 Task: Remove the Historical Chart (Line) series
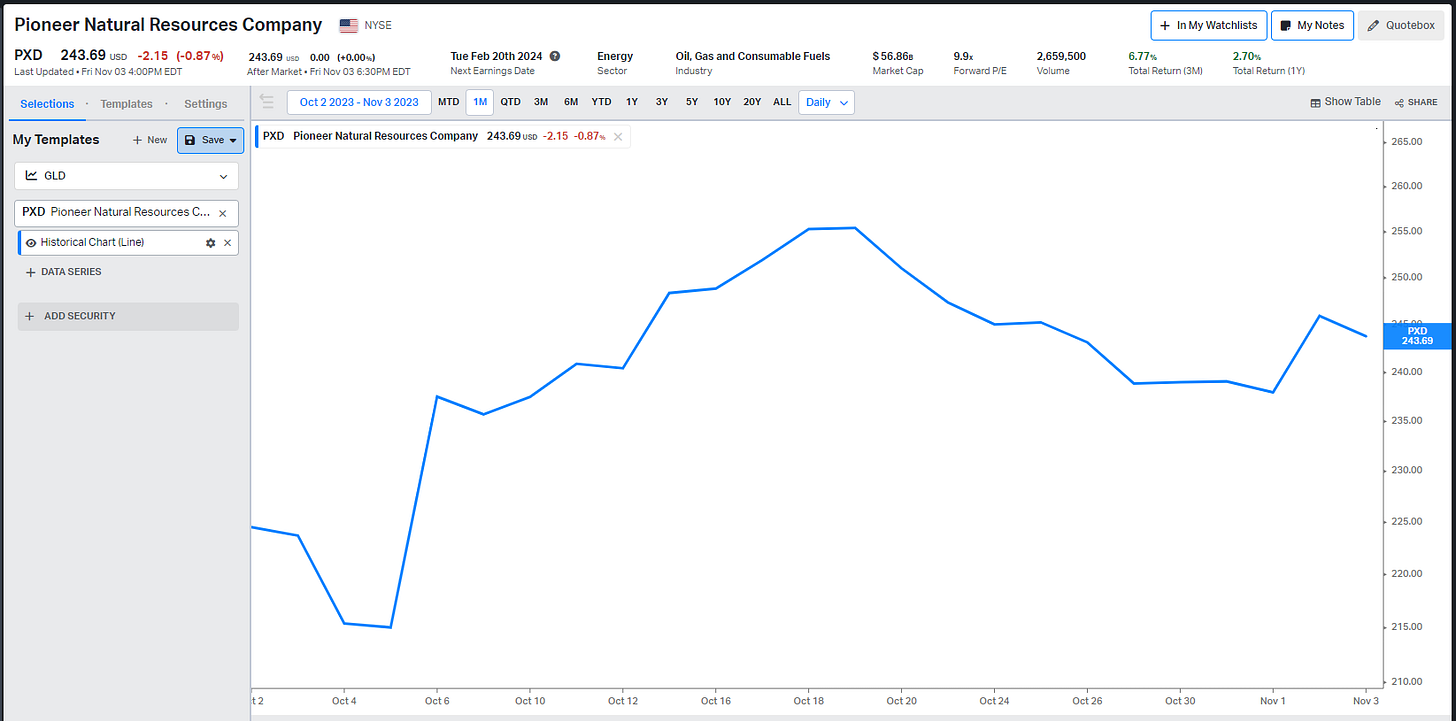tap(227, 243)
